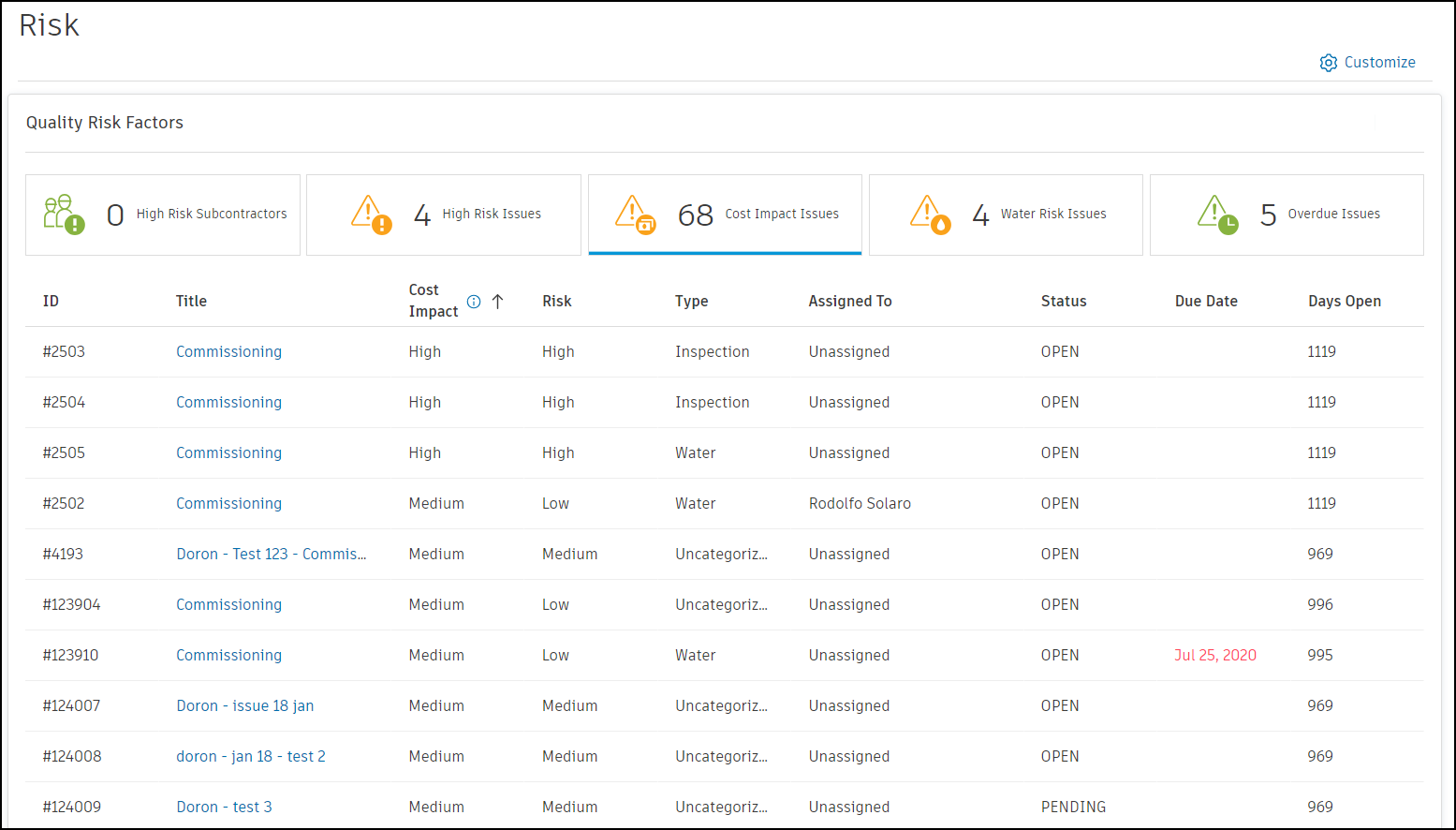
Task: Select the Water Risk Issues tab
Action: (x=1006, y=215)
